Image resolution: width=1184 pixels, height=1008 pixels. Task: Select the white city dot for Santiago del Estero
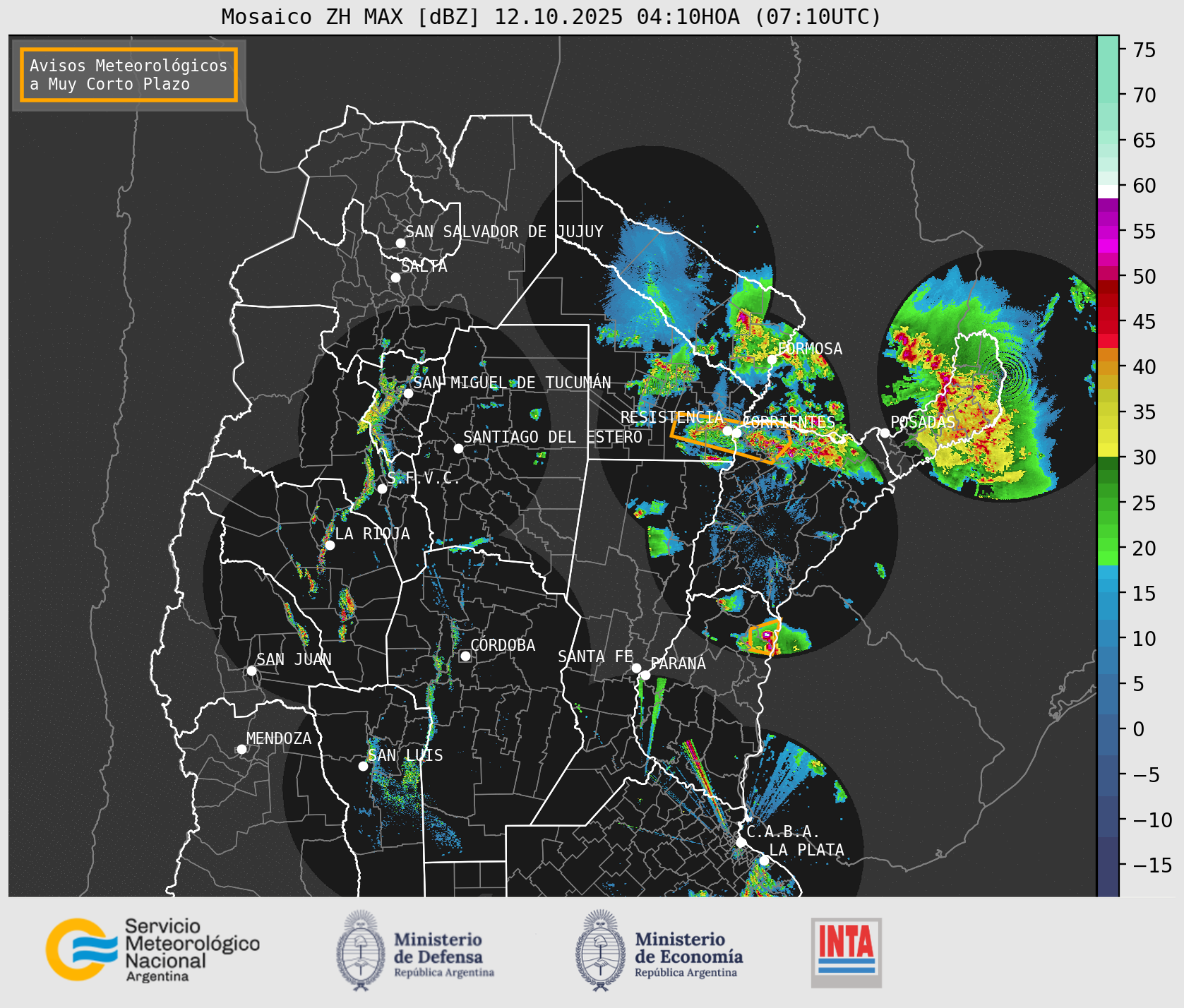click(458, 448)
